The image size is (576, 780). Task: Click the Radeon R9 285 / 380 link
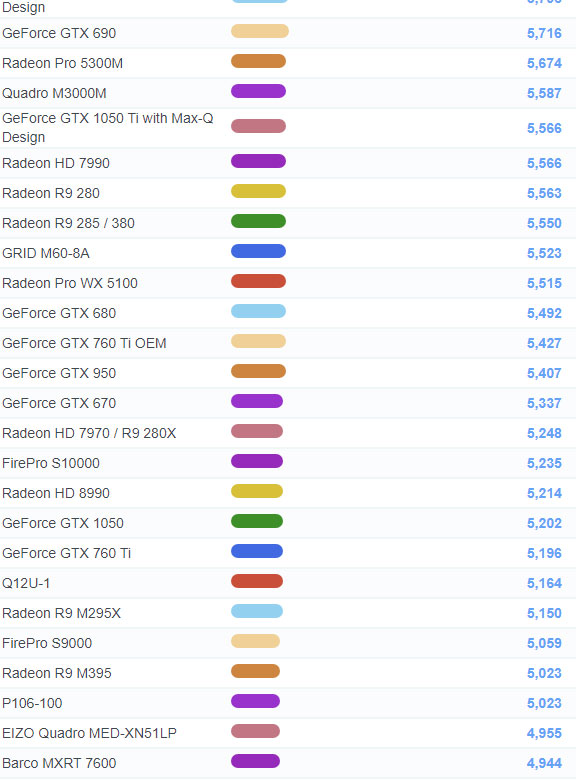tap(68, 223)
